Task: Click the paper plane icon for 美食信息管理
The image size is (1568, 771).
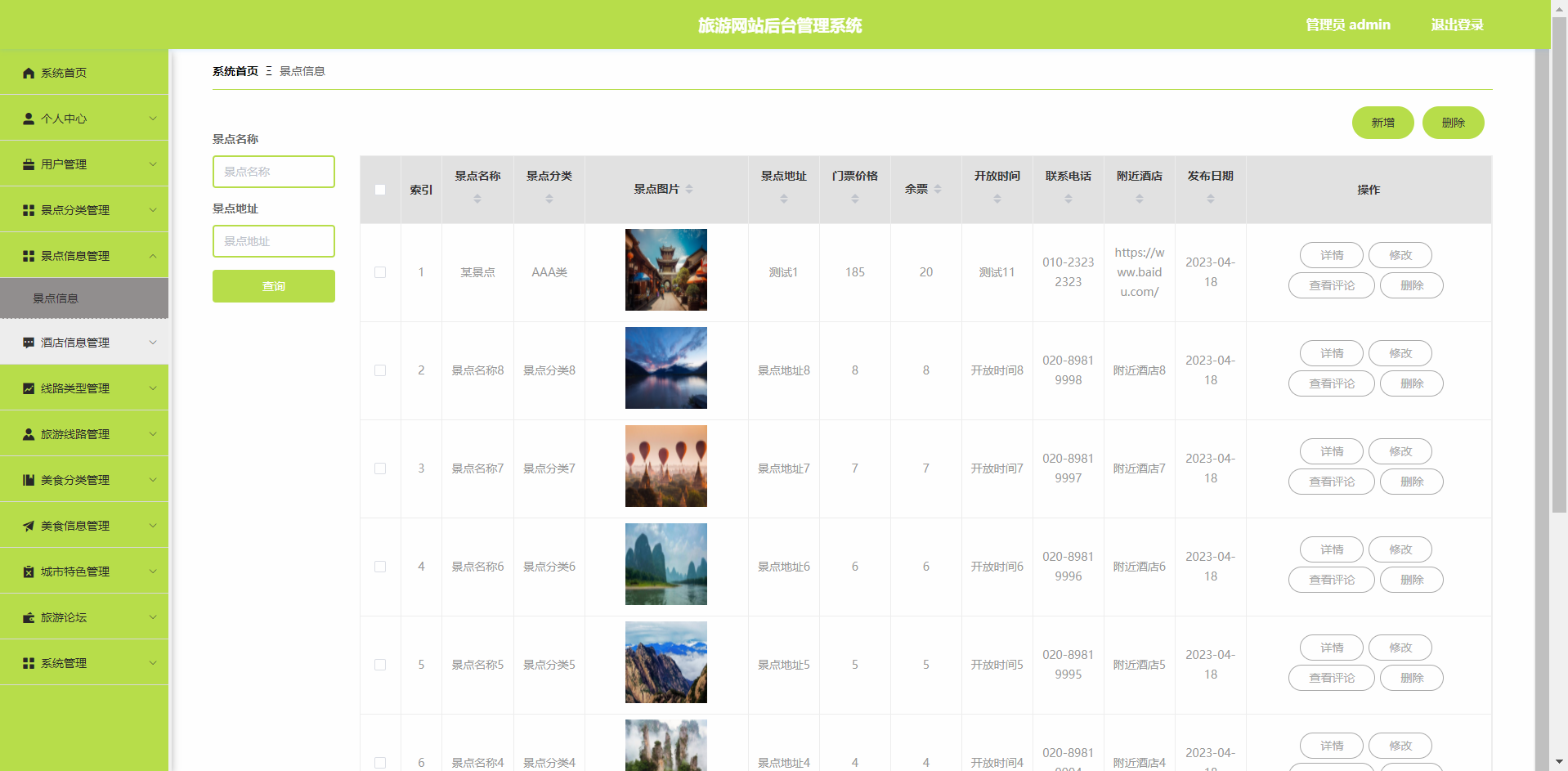Action: pyautogui.click(x=29, y=526)
